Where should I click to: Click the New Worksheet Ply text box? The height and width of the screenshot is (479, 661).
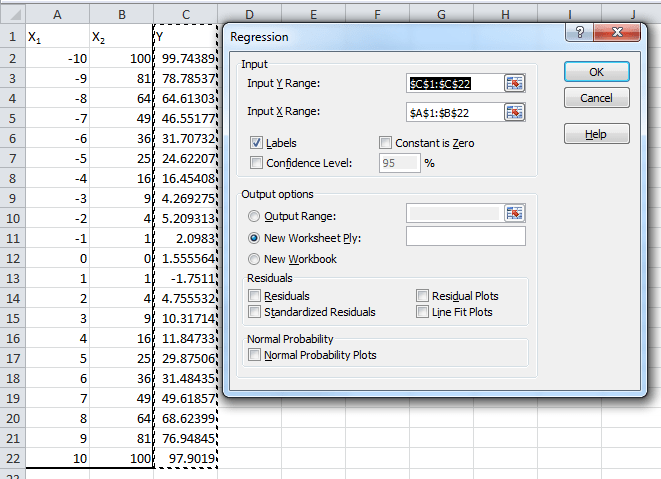[466, 236]
